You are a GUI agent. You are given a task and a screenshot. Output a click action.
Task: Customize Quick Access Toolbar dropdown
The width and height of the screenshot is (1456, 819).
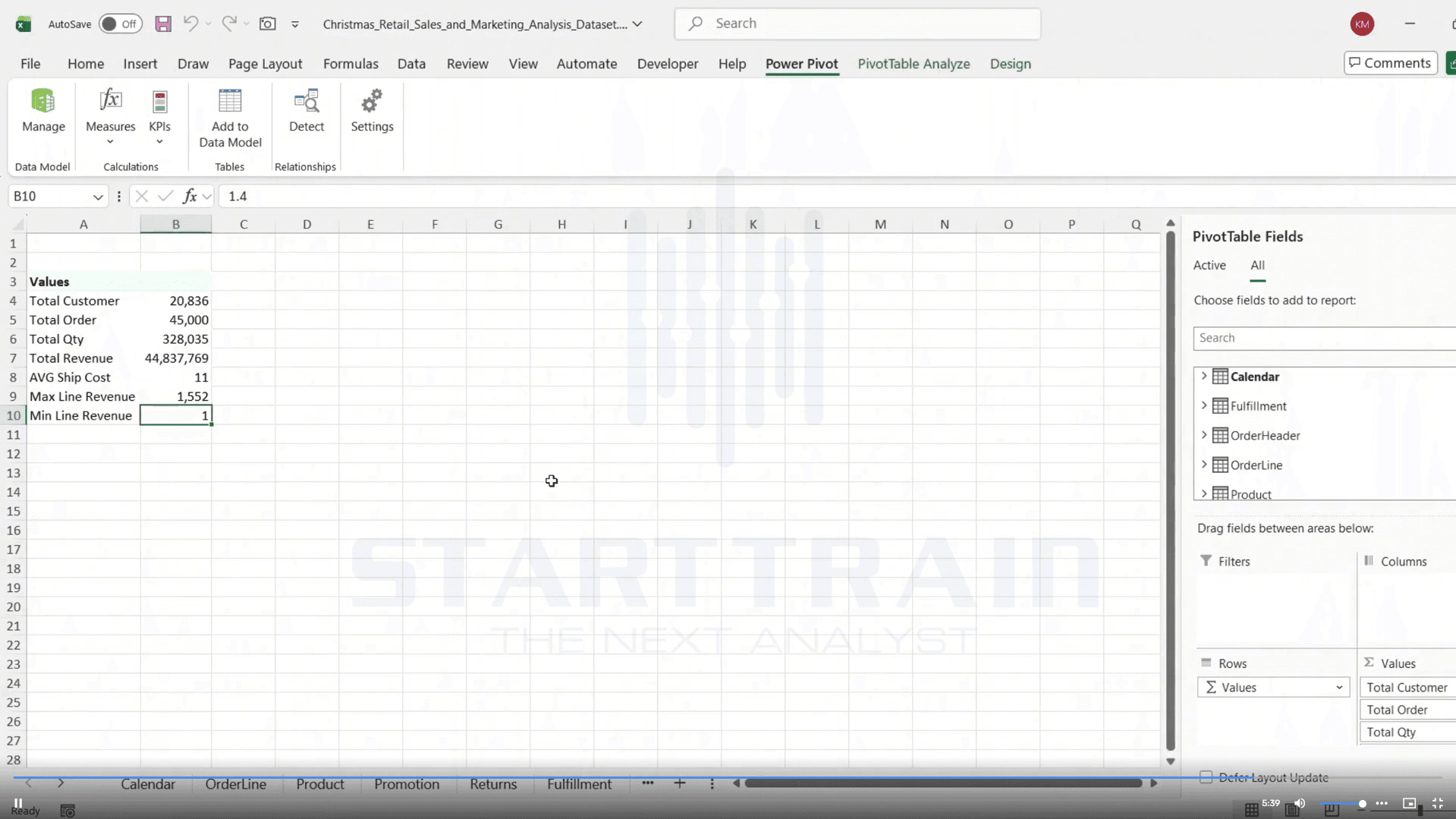pos(295,24)
